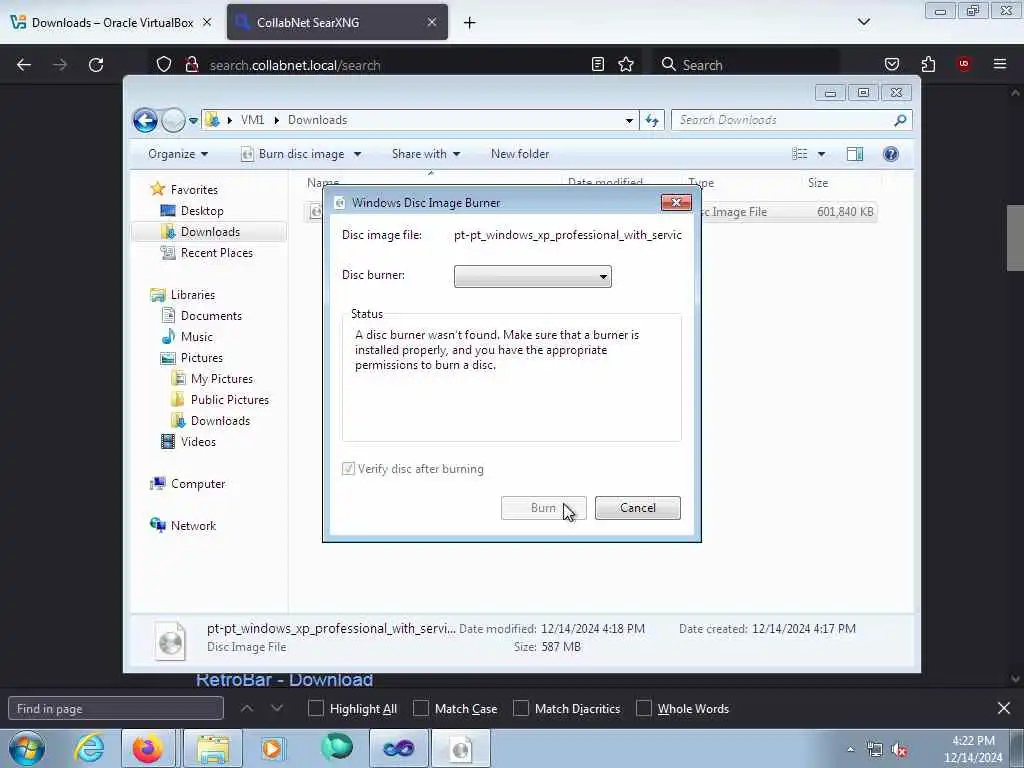Toggle reader view icon in address bar
This screenshot has height=768, width=1024.
(598, 64)
